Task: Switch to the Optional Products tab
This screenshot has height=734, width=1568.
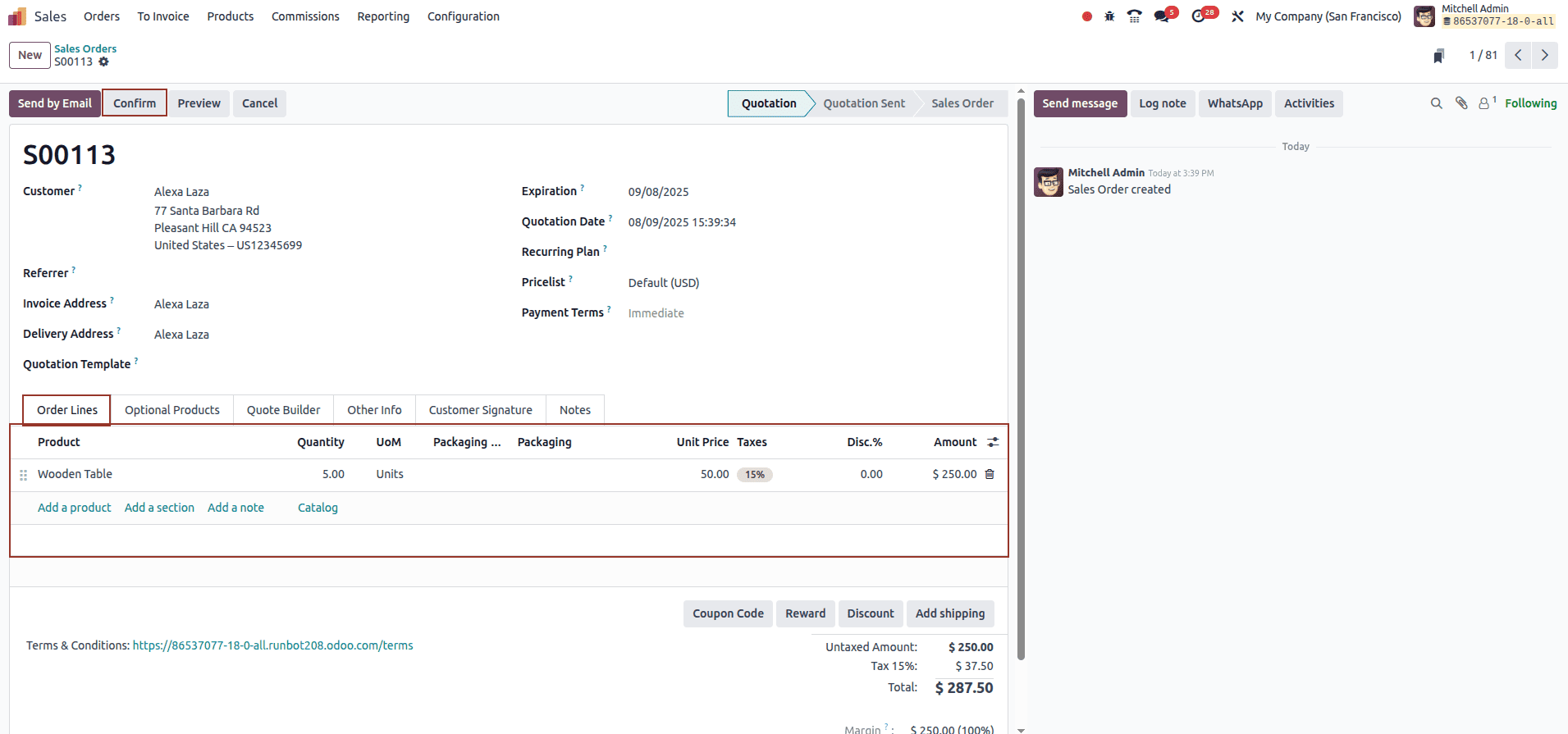Action: click(172, 410)
